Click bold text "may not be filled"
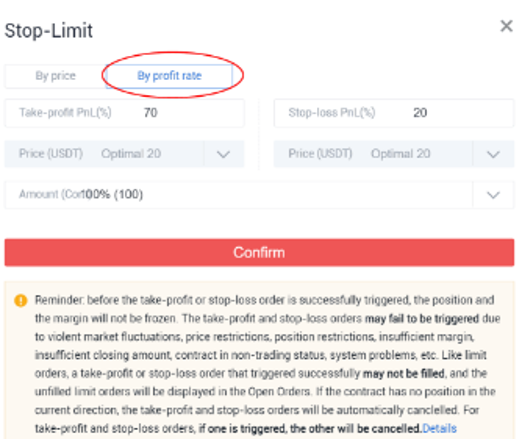Image resolution: width=522 pixels, height=439 pixels. 404,373
